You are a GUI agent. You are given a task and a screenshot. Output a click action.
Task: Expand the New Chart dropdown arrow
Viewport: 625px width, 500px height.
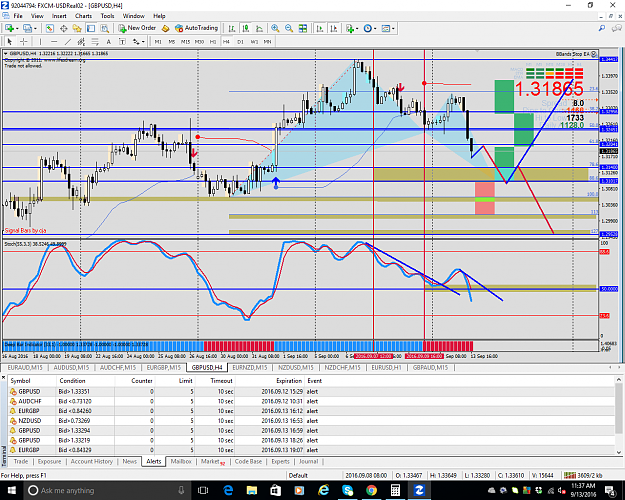pyautogui.click(x=17, y=28)
